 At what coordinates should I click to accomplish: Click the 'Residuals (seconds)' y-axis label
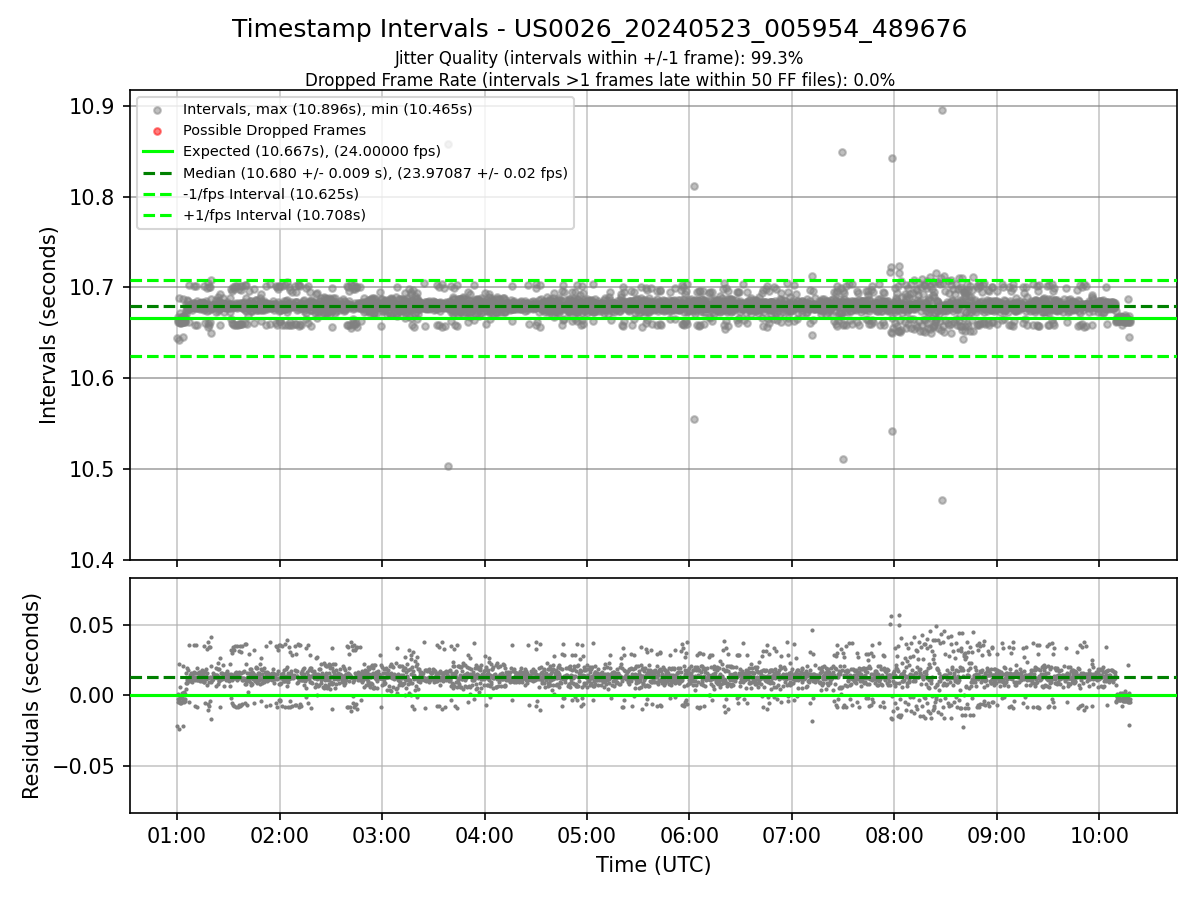coord(31,696)
